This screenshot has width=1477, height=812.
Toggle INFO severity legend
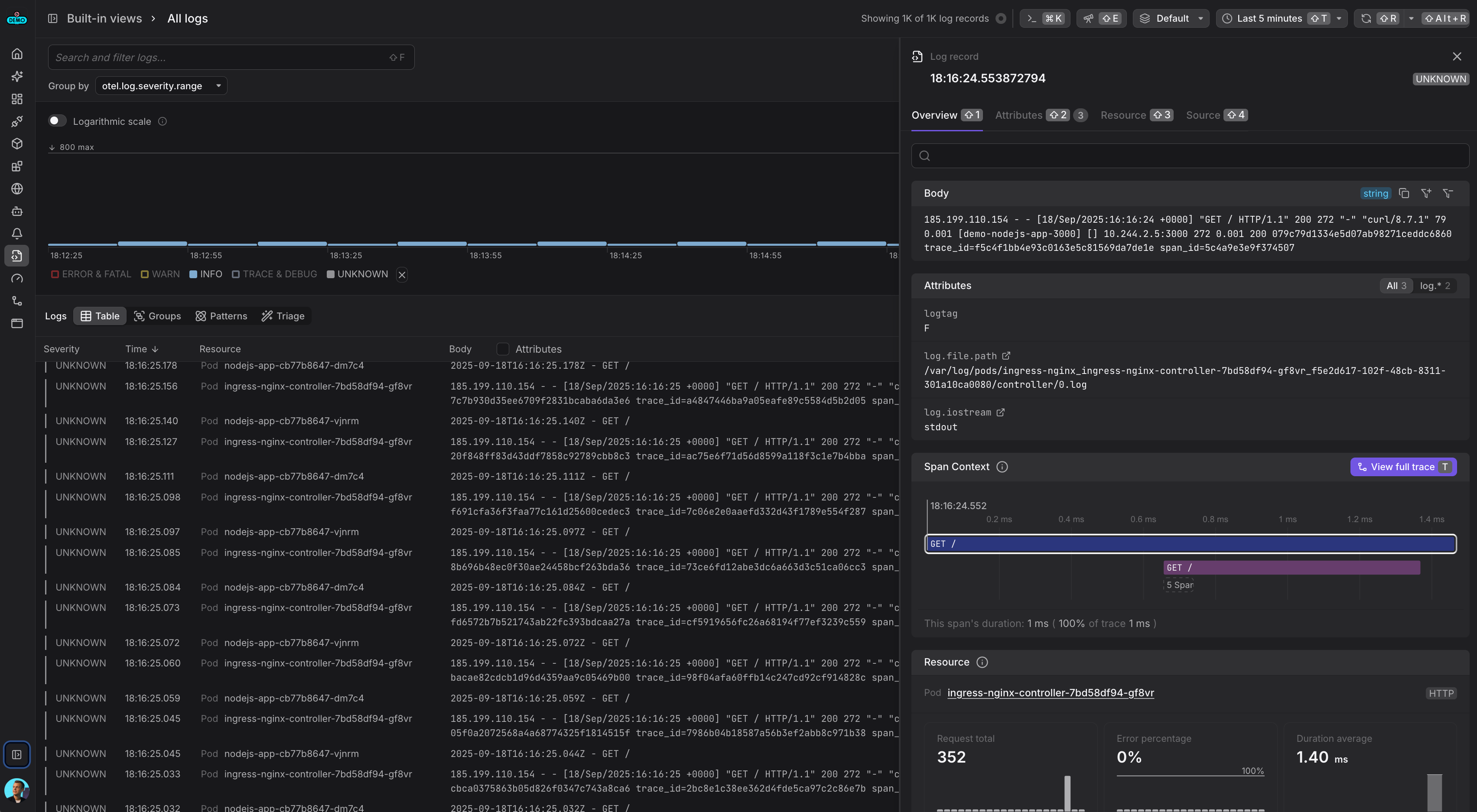(206, 275)
